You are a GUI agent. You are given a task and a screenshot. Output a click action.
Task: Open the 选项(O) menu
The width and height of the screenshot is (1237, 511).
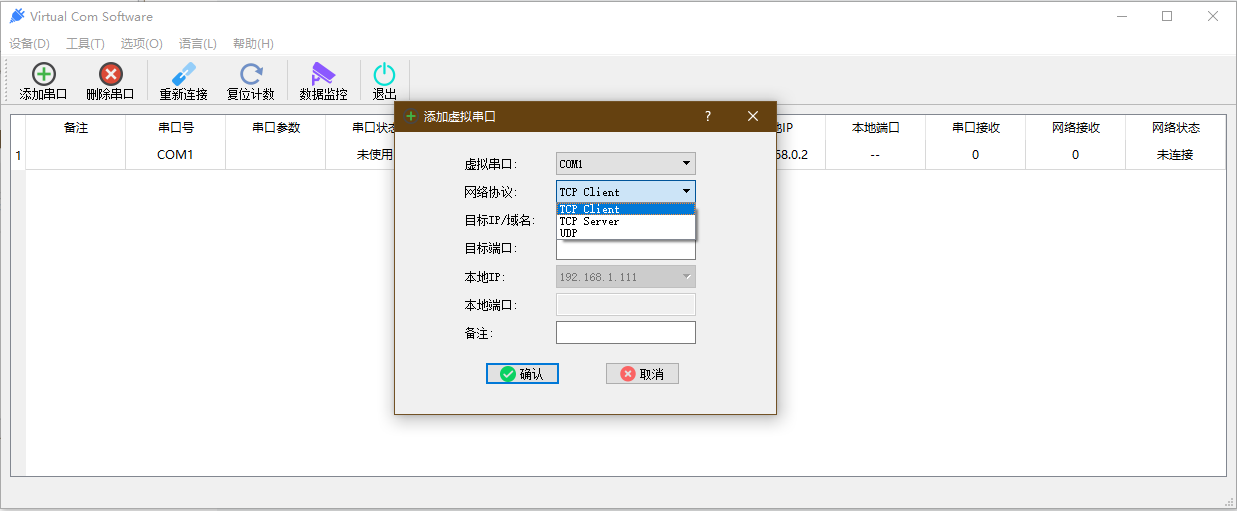[x=141, y=44]
